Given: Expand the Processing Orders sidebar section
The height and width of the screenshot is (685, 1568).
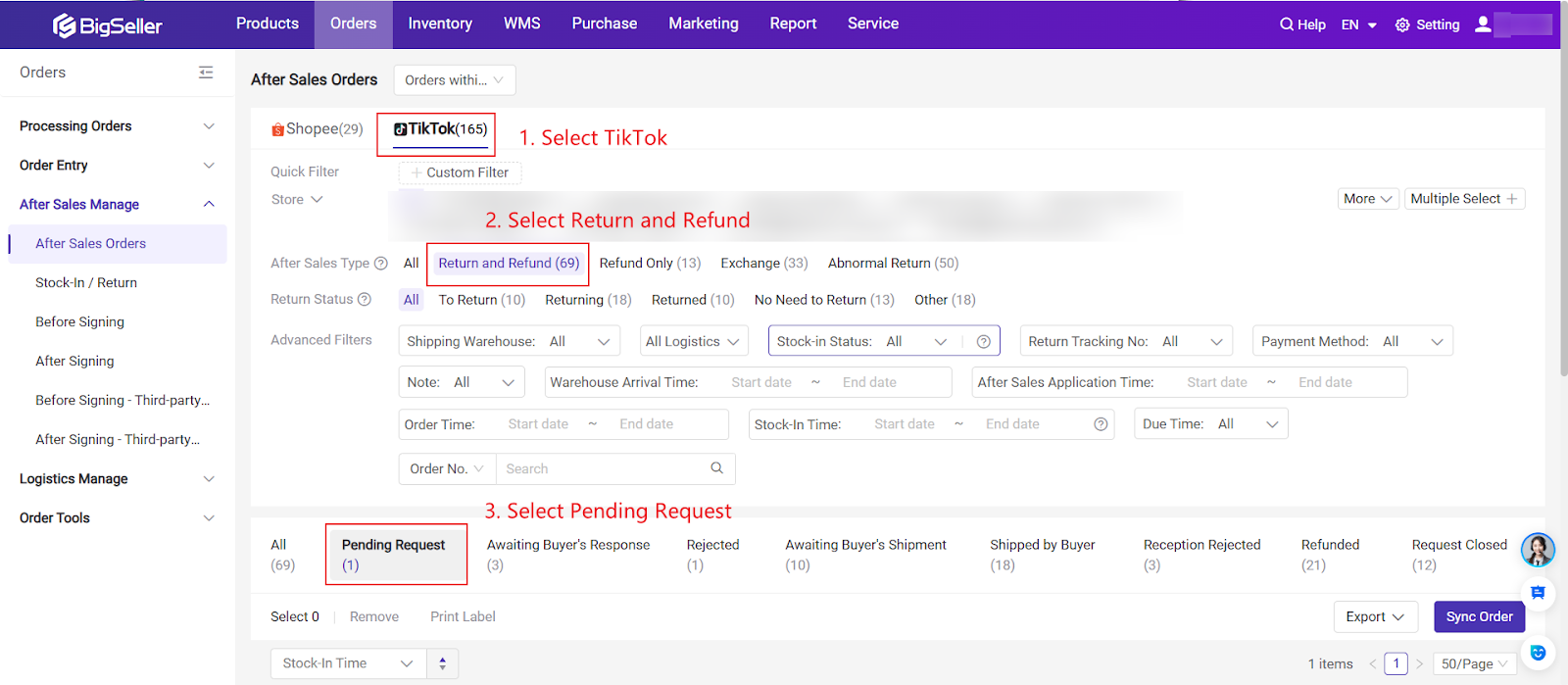Looking at the screenshot, I should click(x=118, y=126).
